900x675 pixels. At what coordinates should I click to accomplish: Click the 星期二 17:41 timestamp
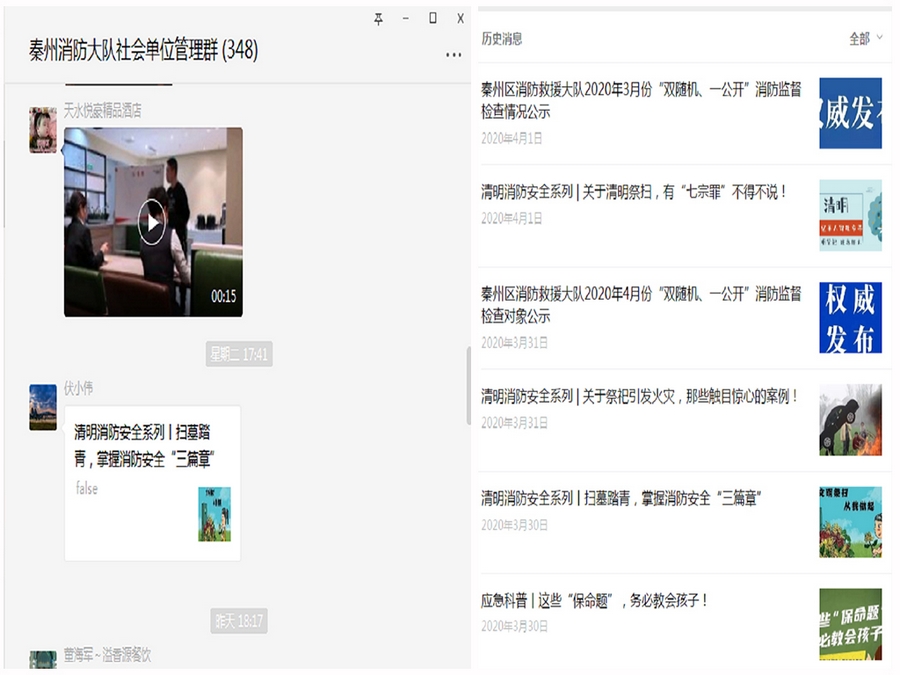coord(239,354)
